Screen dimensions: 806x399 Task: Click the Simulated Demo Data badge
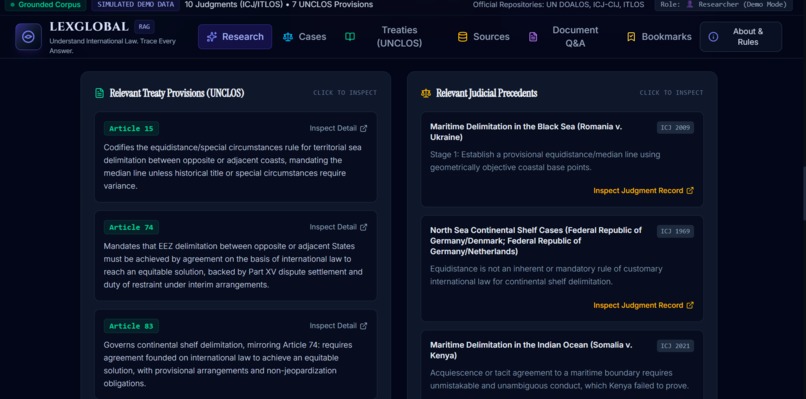pyautogui.click(x=136, y=5)
